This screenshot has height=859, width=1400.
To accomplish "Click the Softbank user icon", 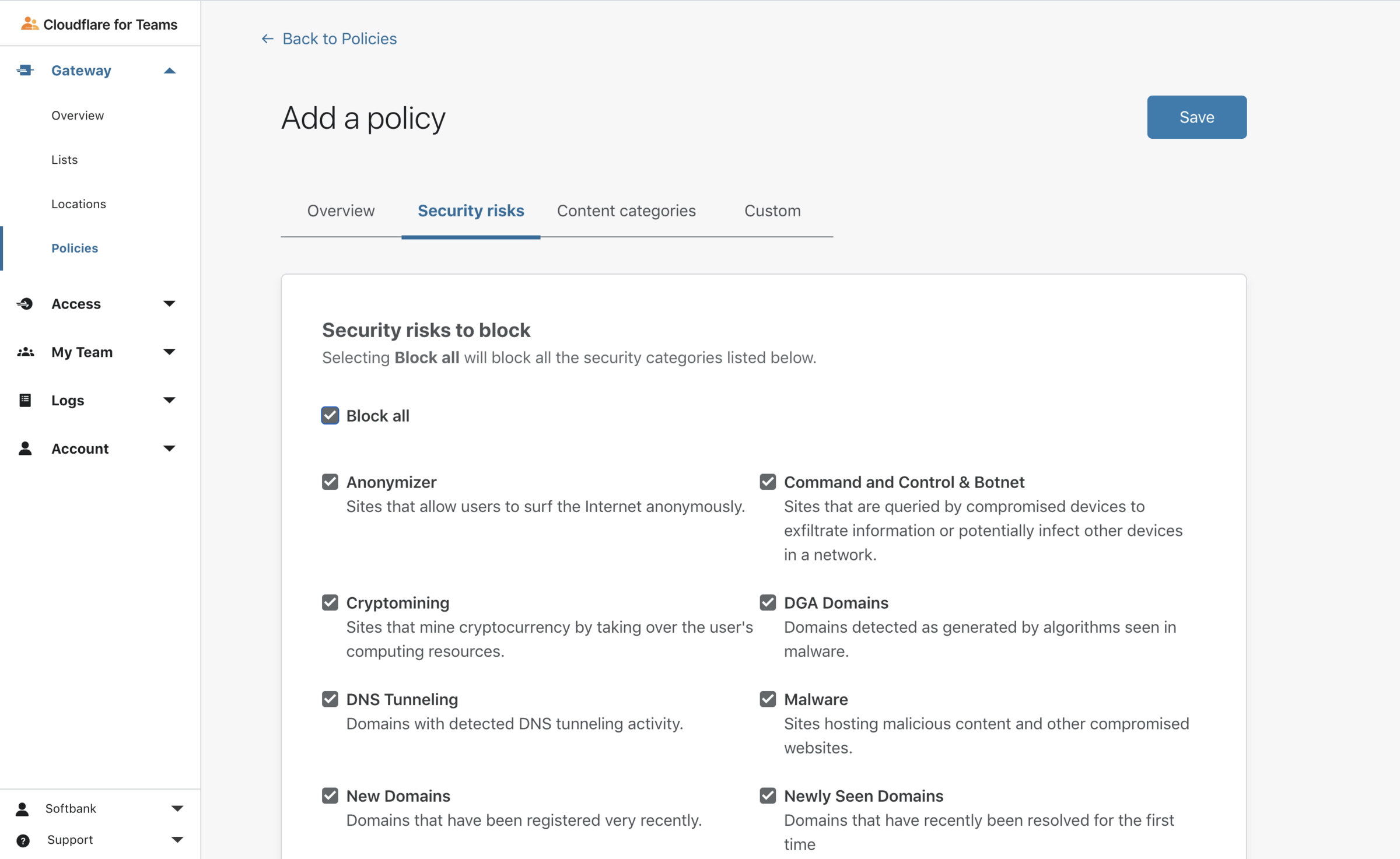I will pos(23,809).
